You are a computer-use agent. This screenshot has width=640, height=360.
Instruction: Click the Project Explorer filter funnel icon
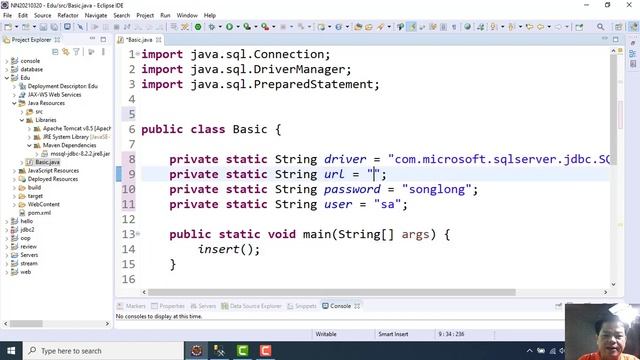pyautogui.click(x=76, y=52)
